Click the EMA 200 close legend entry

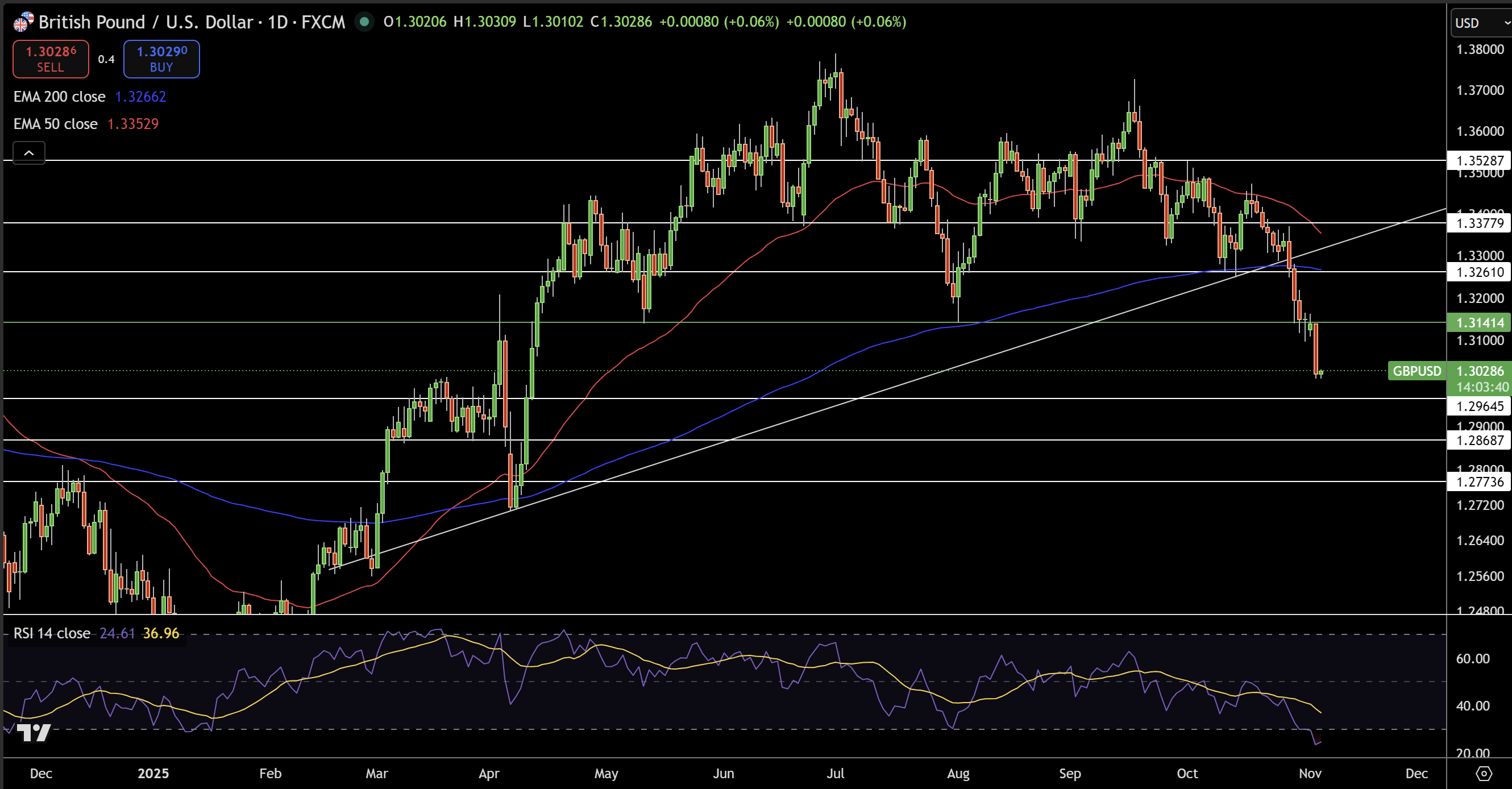click(59, 96)
